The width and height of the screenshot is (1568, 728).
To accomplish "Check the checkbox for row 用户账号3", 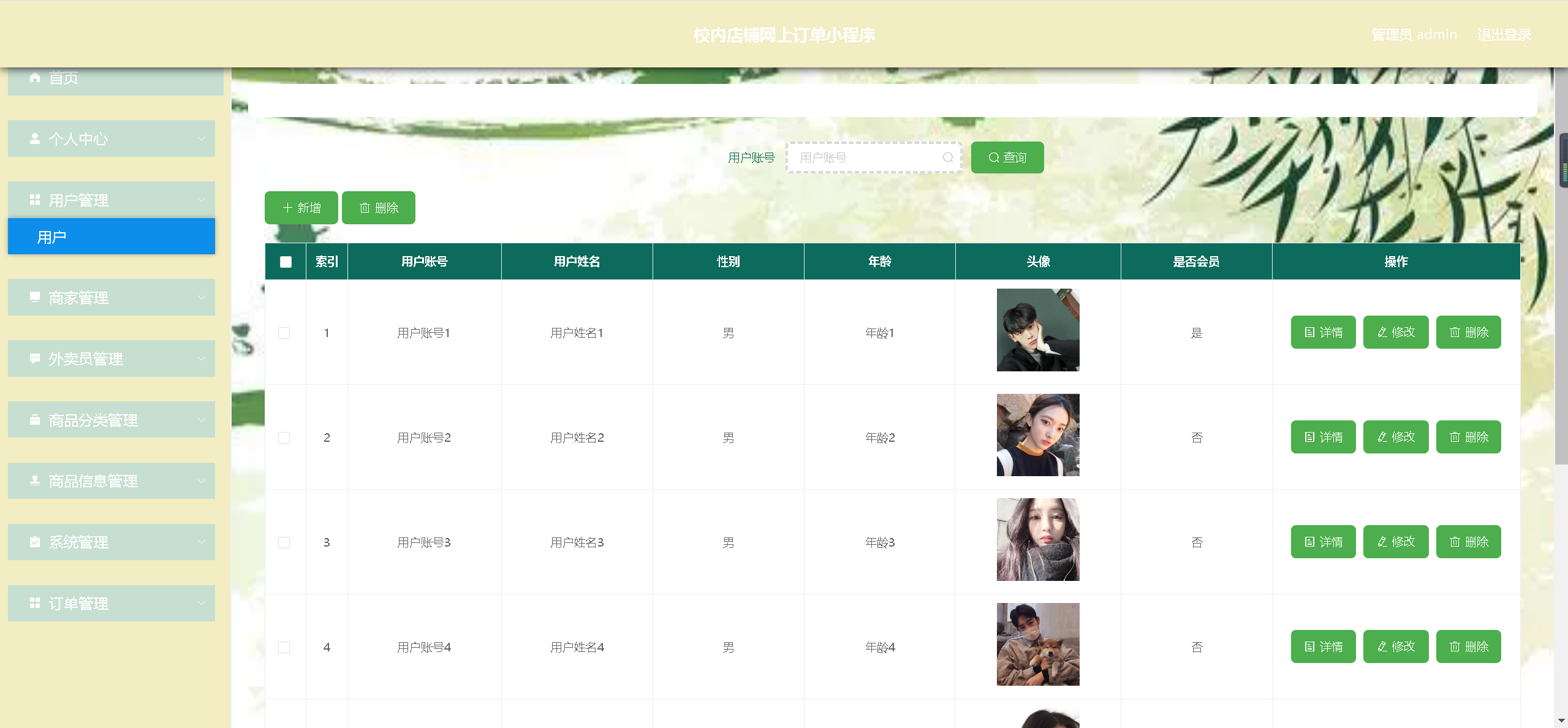I will click(284, 542).
